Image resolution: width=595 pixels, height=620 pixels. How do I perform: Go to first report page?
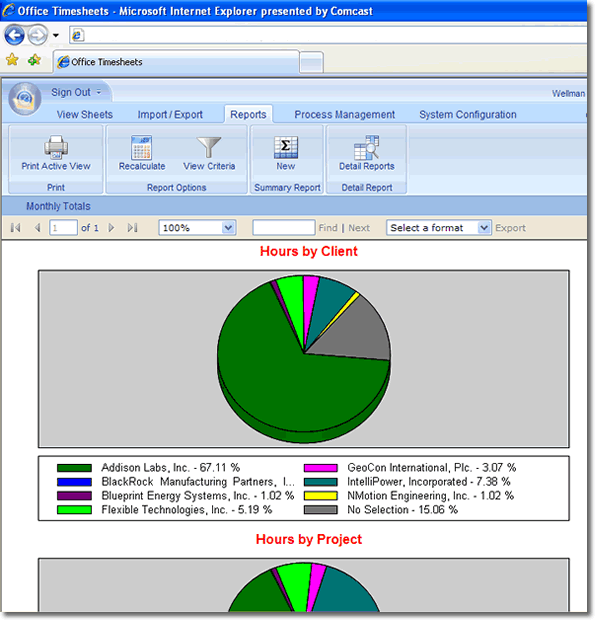[15, 227]
